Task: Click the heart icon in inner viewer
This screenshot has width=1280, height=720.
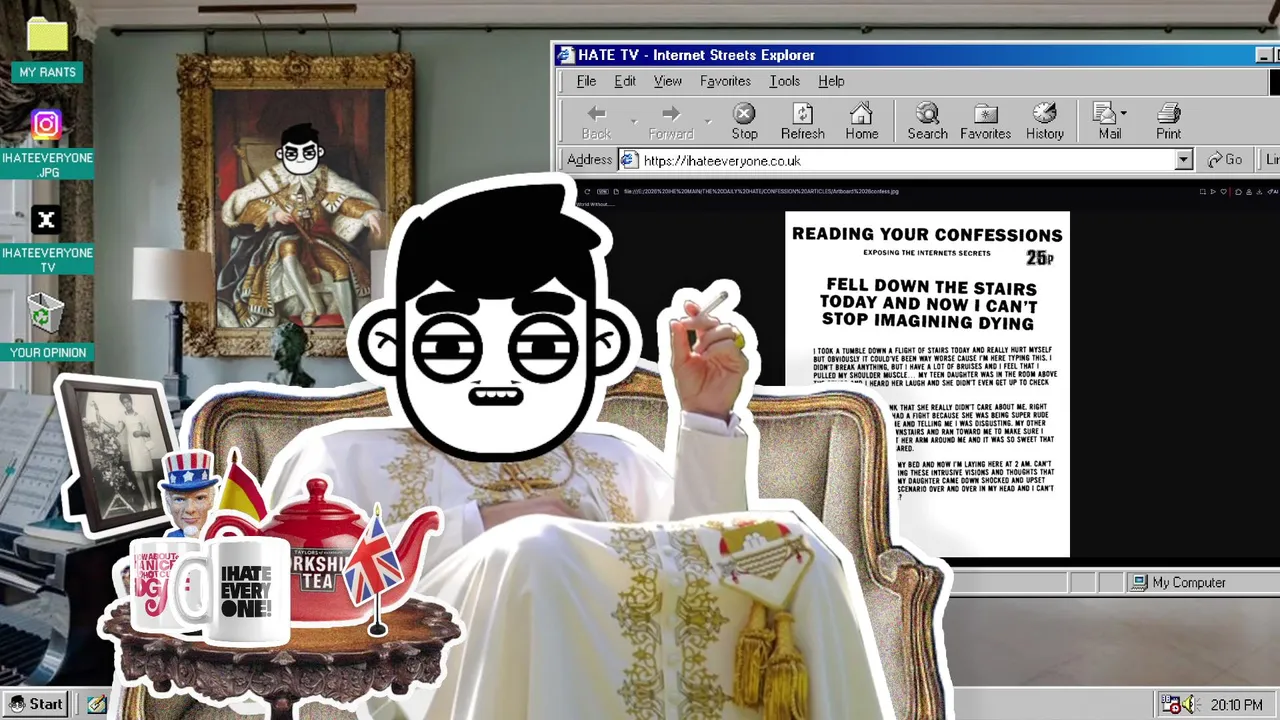Action: coord(1223,191)
